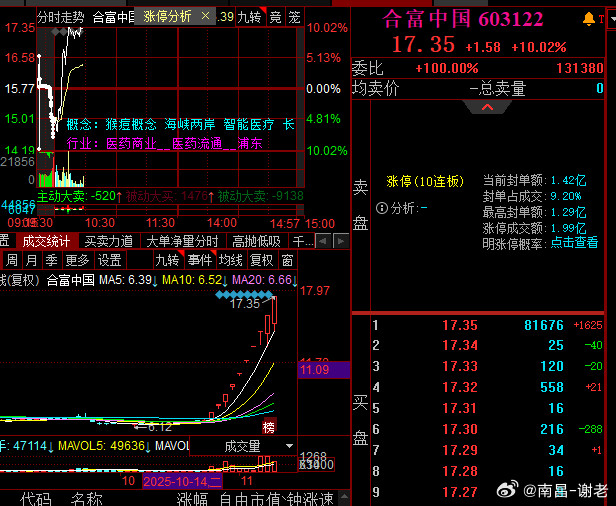Click the 当前封单额 1.42亿 value

click(x=568, y=181)
